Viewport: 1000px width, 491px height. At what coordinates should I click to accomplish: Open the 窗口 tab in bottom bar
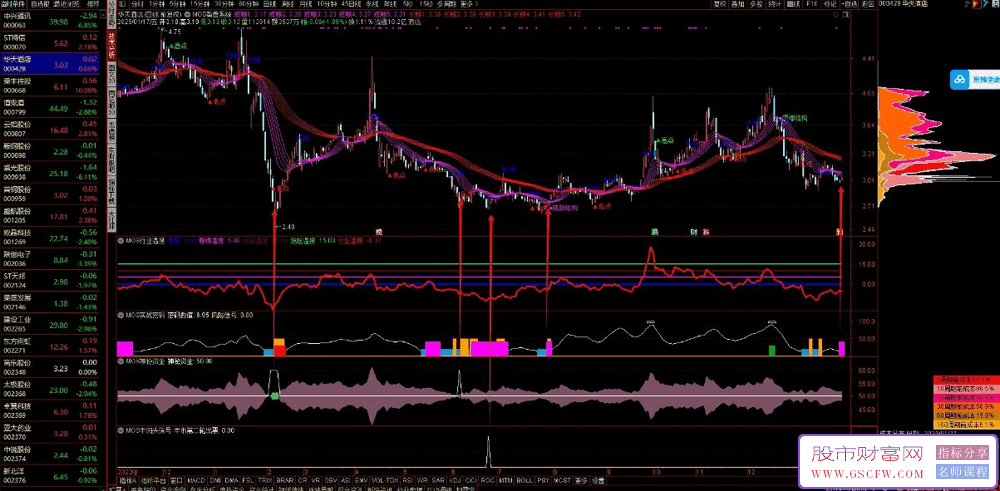coord(176,480)
